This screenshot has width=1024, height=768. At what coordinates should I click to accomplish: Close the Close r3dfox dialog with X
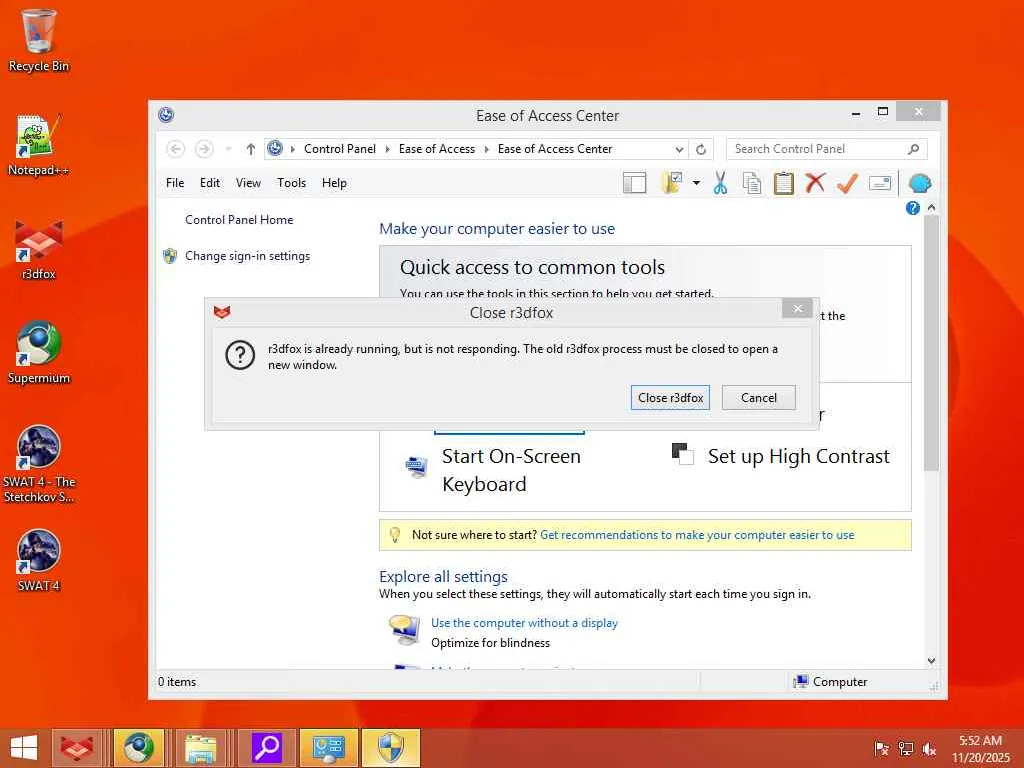[x=797, y=308]
